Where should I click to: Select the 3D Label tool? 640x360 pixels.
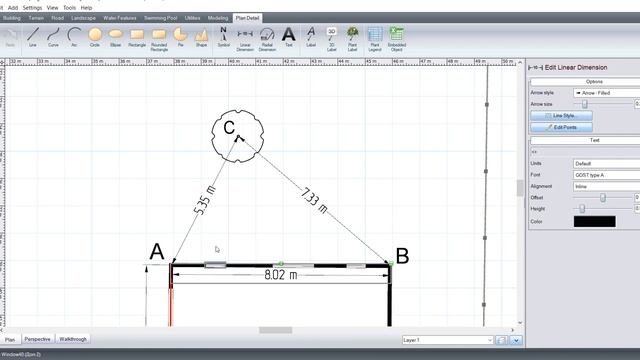331,39
